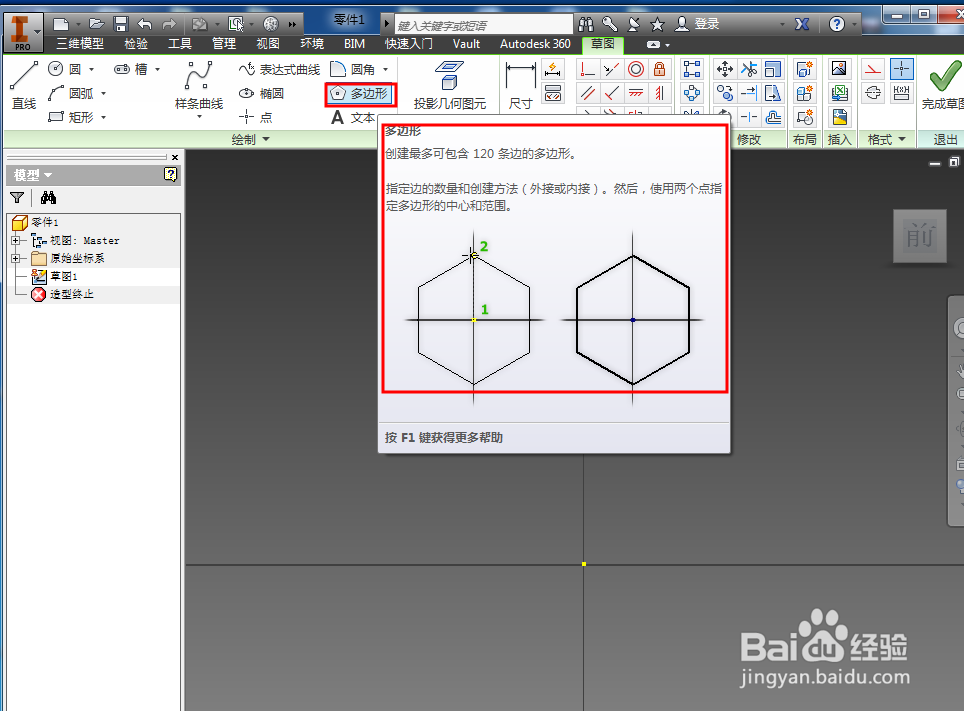Open the Circle tool dropdown arrow
The image size is (964, 711).
click(x=92, y=70)
